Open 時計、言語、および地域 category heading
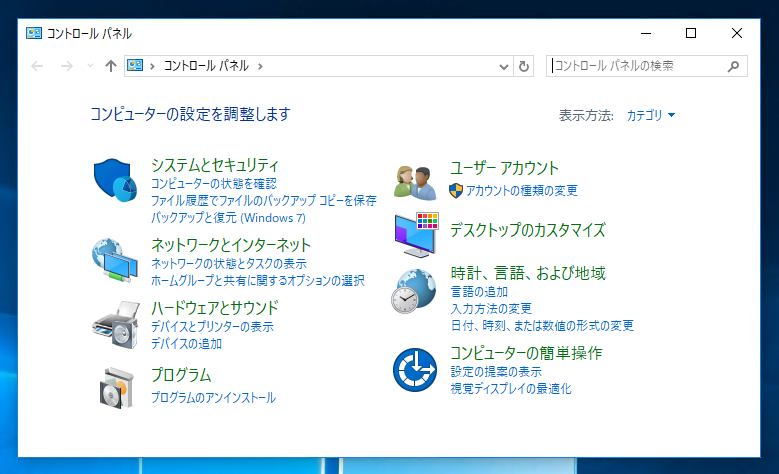 pyautogui.click(x=528, y=273)
